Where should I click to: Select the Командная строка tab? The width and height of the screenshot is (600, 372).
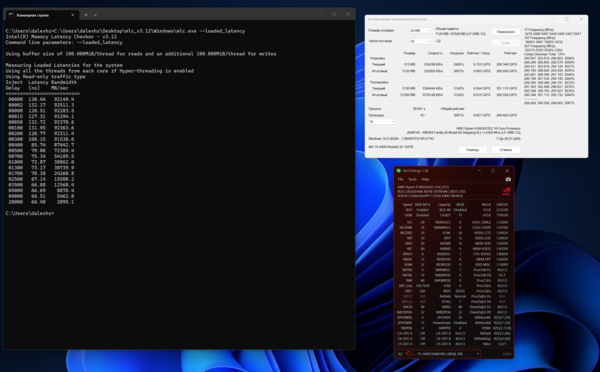coord(41,15)
